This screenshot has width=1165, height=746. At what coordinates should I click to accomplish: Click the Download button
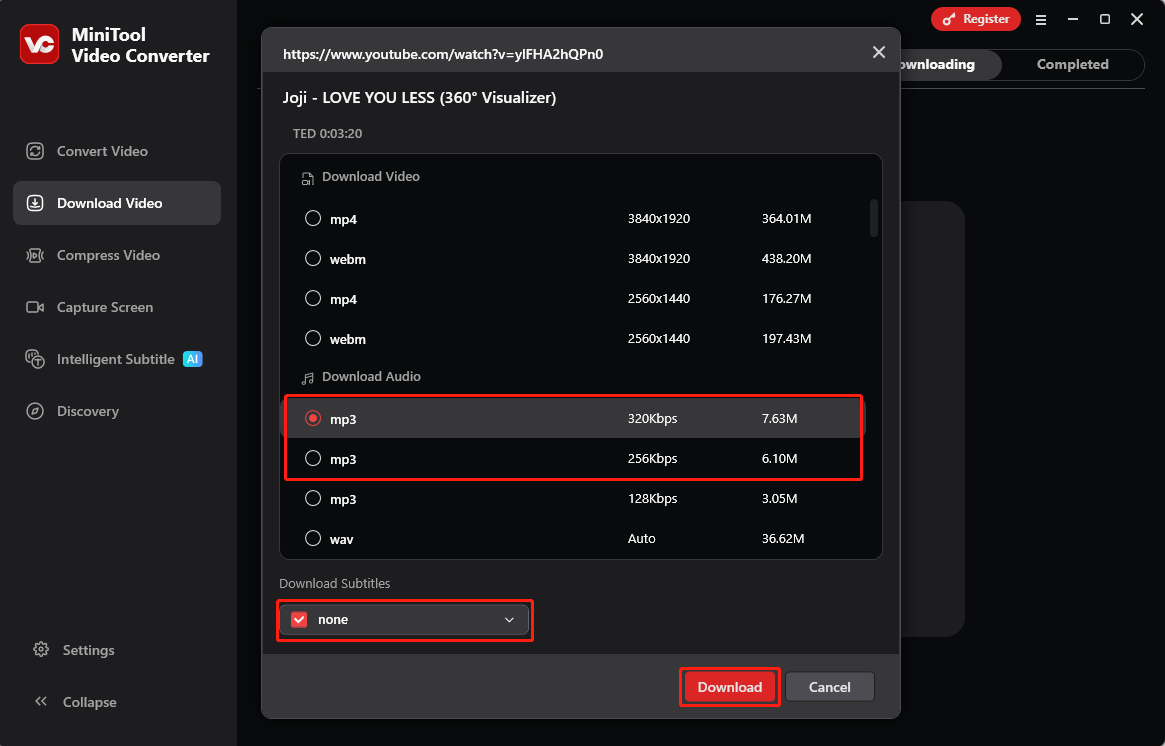coord(729,687)
